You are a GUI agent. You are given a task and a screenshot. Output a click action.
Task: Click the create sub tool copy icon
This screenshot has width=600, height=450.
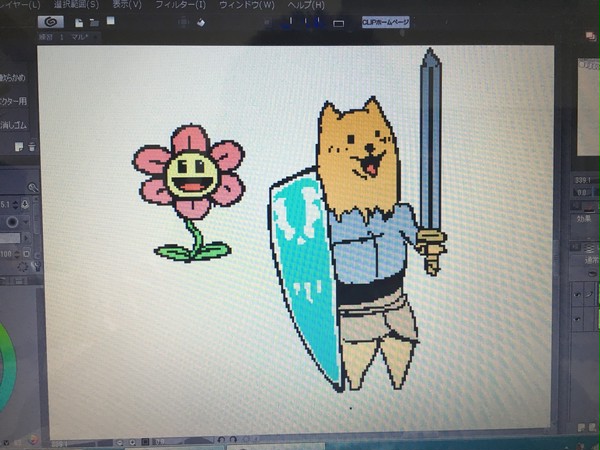(19, 147)
